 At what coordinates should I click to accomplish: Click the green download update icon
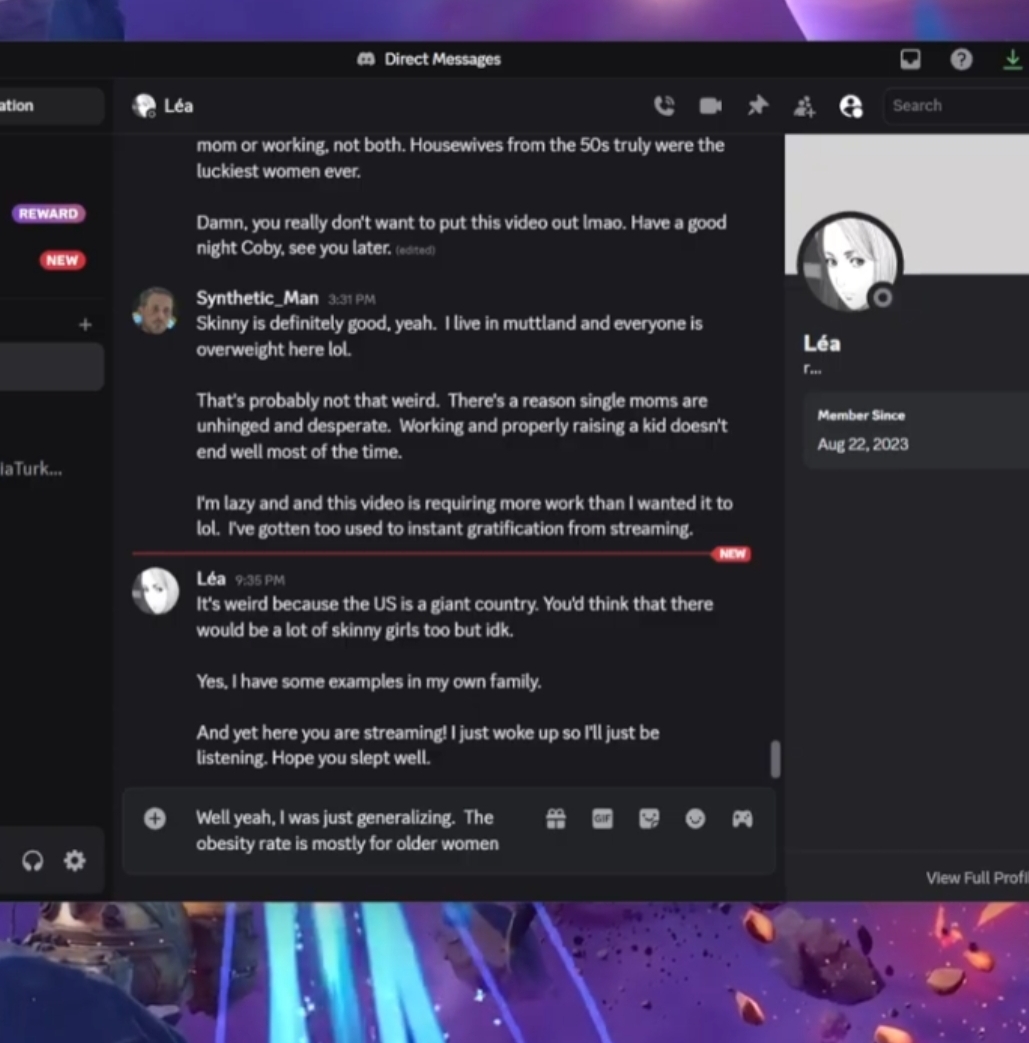click(x=1012, y=59)
